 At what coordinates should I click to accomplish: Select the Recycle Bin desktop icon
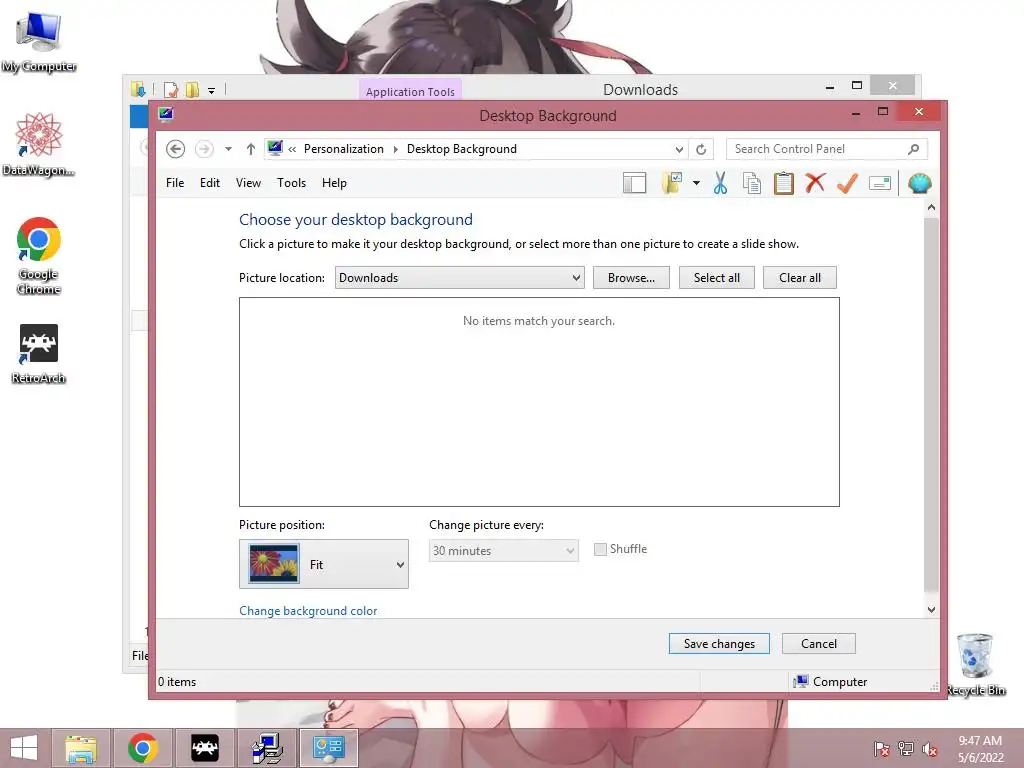point(976,664)
